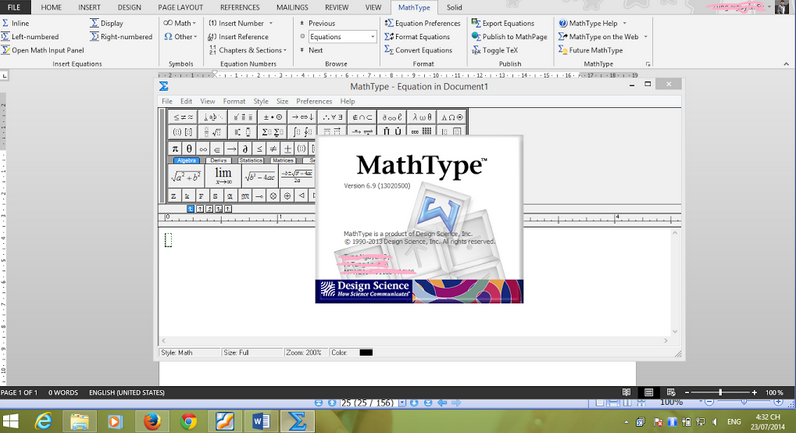Switch to the Solid ribbon tab
Screen dimensions: 797x434
click(x=454, y=7)
